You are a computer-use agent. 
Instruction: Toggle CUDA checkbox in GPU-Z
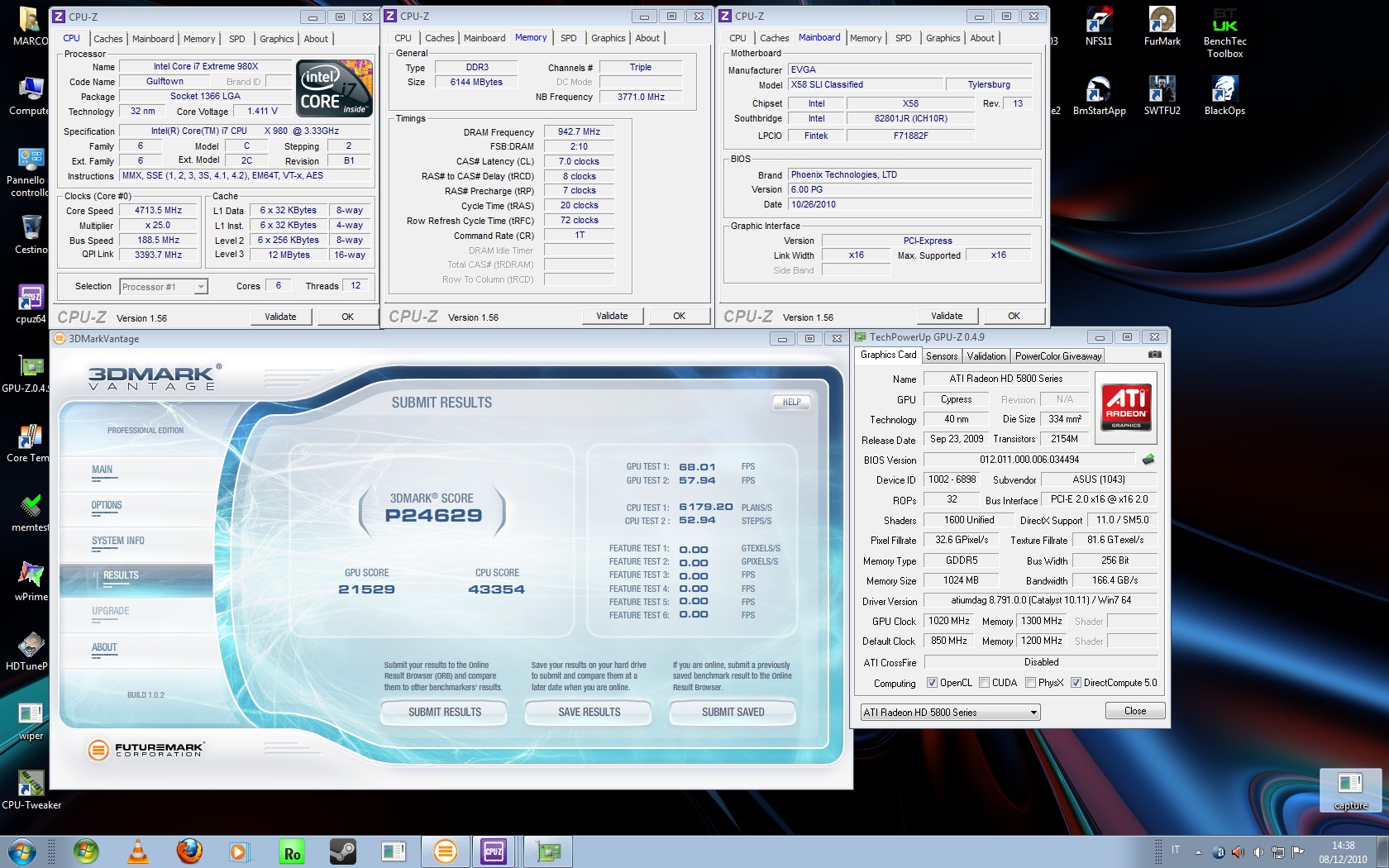tap(984, 683)
